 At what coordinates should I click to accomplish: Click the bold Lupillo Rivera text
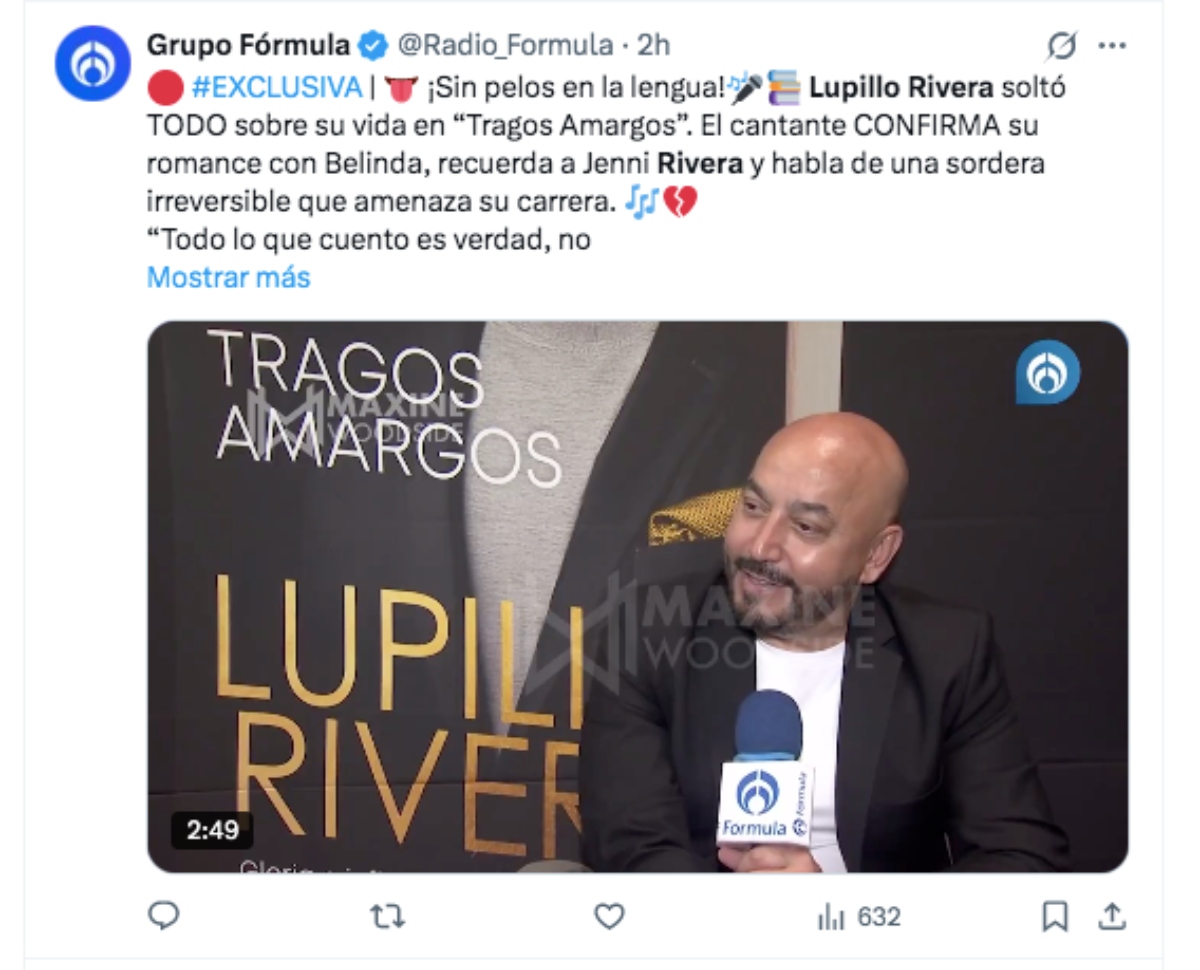coord(901,88)
